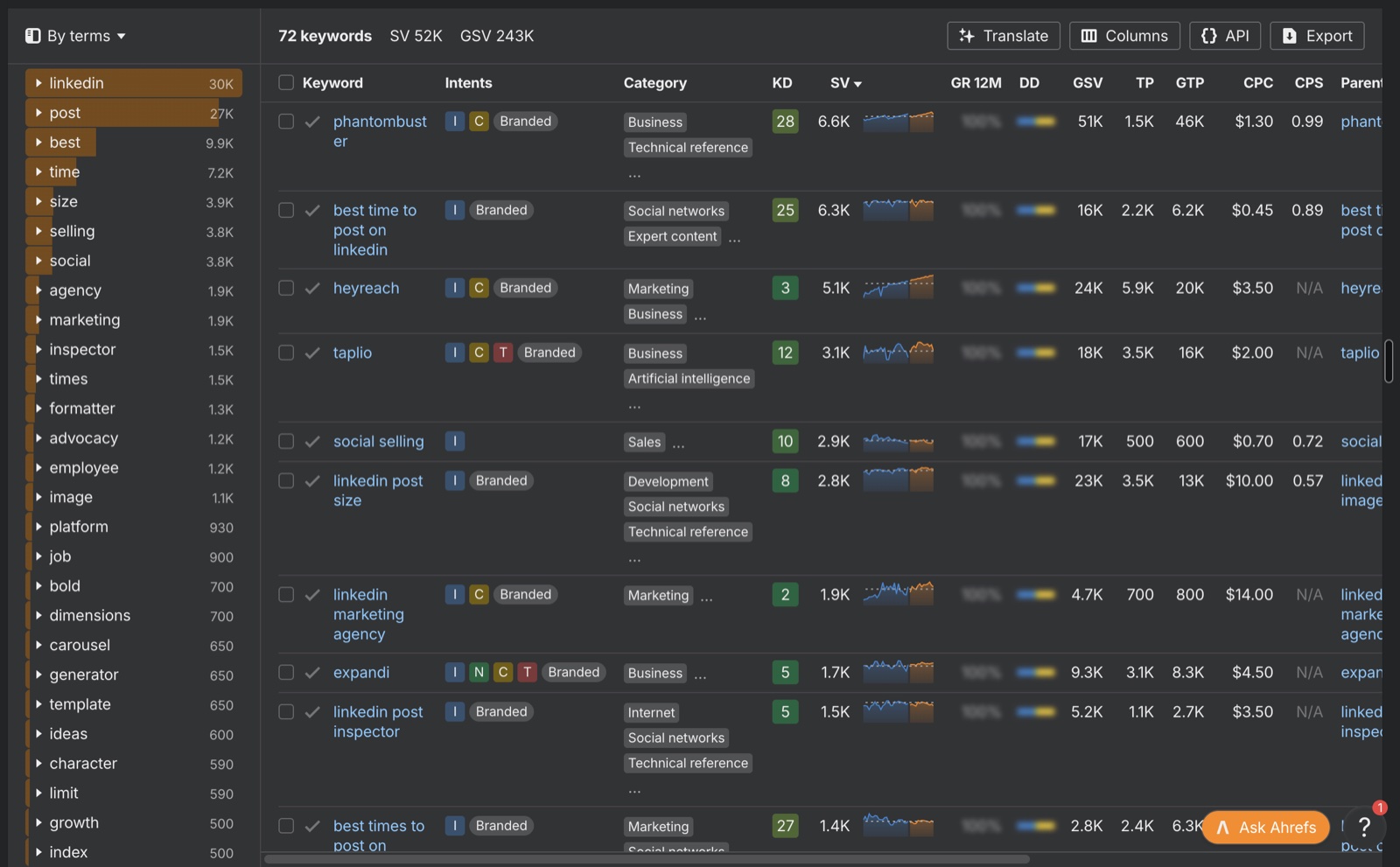Click checkmark icon beside expandi
The width and height of the screenshot is (1400, 867).
coord(312,673)
